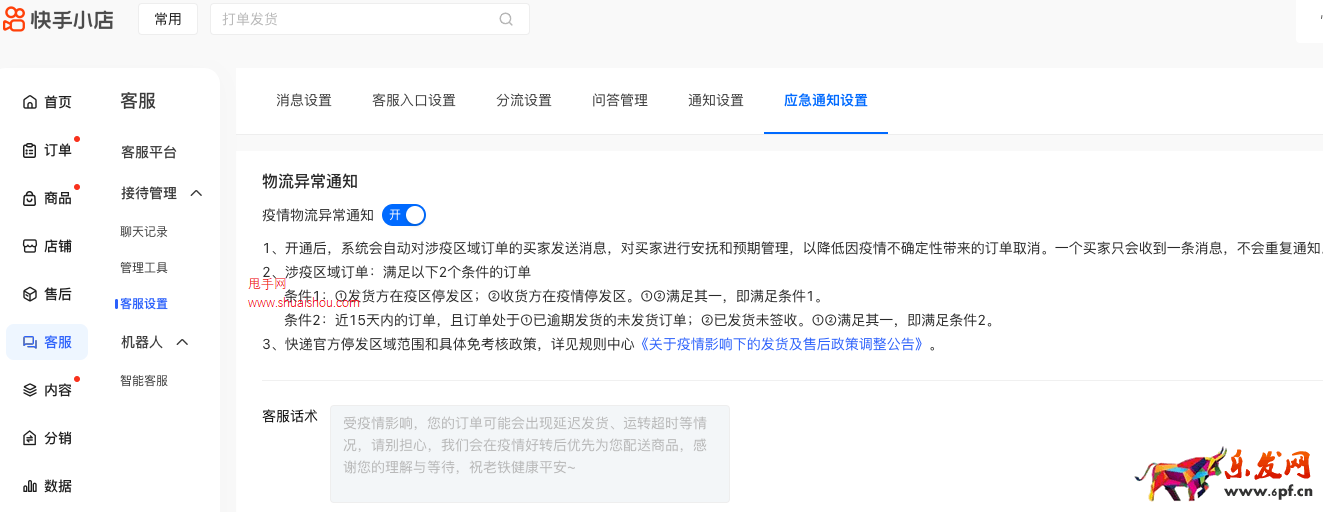1323x512 pixels.
Task: Click the 数据 bar chart icon
Action: [30, 486]
